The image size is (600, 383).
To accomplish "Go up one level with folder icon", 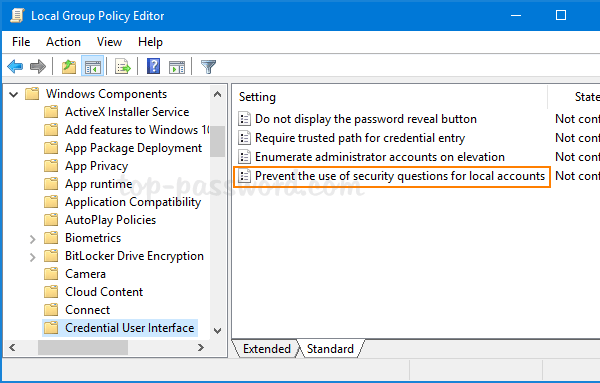I will (x=69, y=67).
